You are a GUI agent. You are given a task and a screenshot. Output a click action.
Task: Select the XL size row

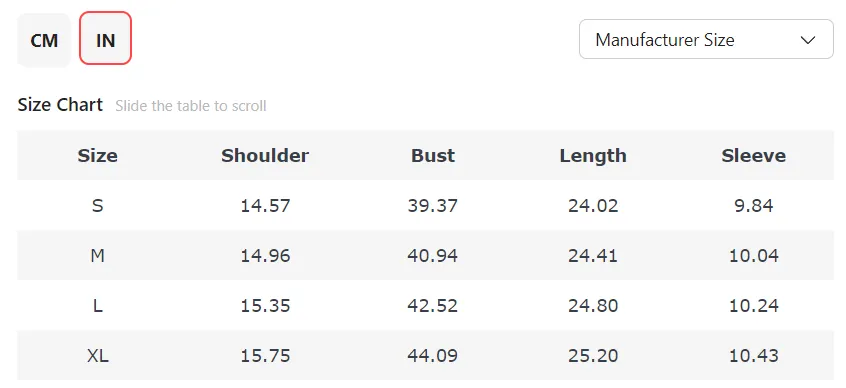pyautogui.click(x=426, y=356)
